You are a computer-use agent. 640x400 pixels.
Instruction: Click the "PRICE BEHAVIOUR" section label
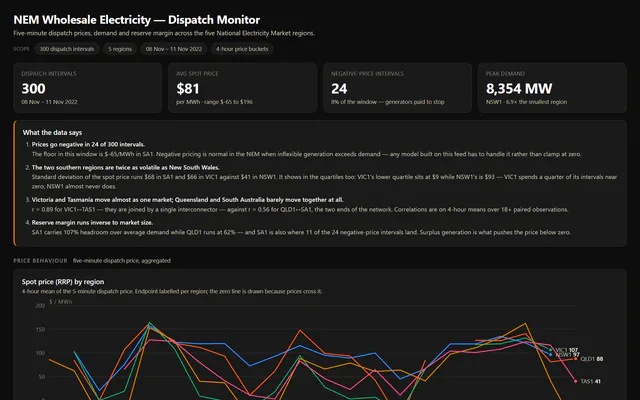[40, 261]
